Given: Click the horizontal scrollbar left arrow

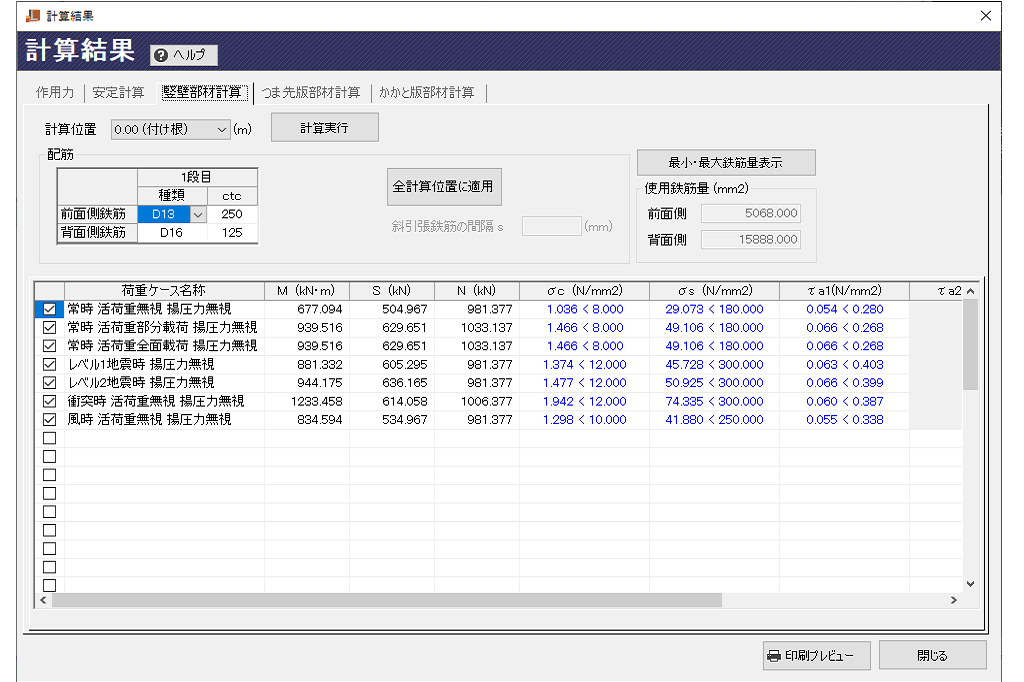Looking at the screenshot, I should coord(44,600).
